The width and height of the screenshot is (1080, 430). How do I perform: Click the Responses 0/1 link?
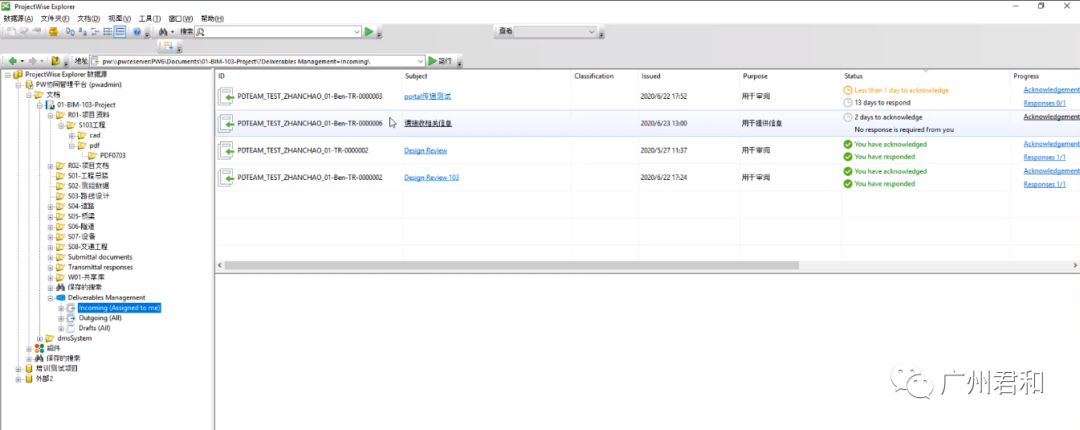pyautogui.click(x=1044, y=103)
